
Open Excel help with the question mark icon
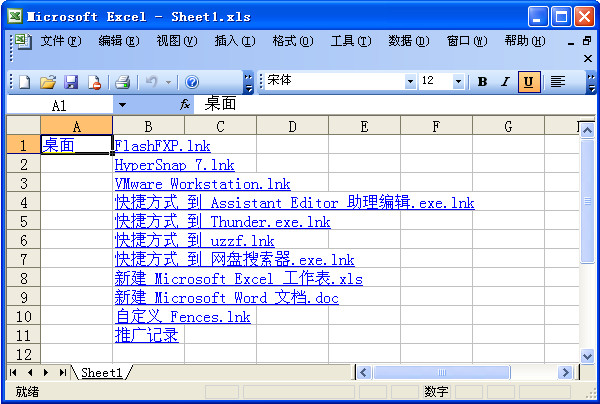(x=192, y=82)
